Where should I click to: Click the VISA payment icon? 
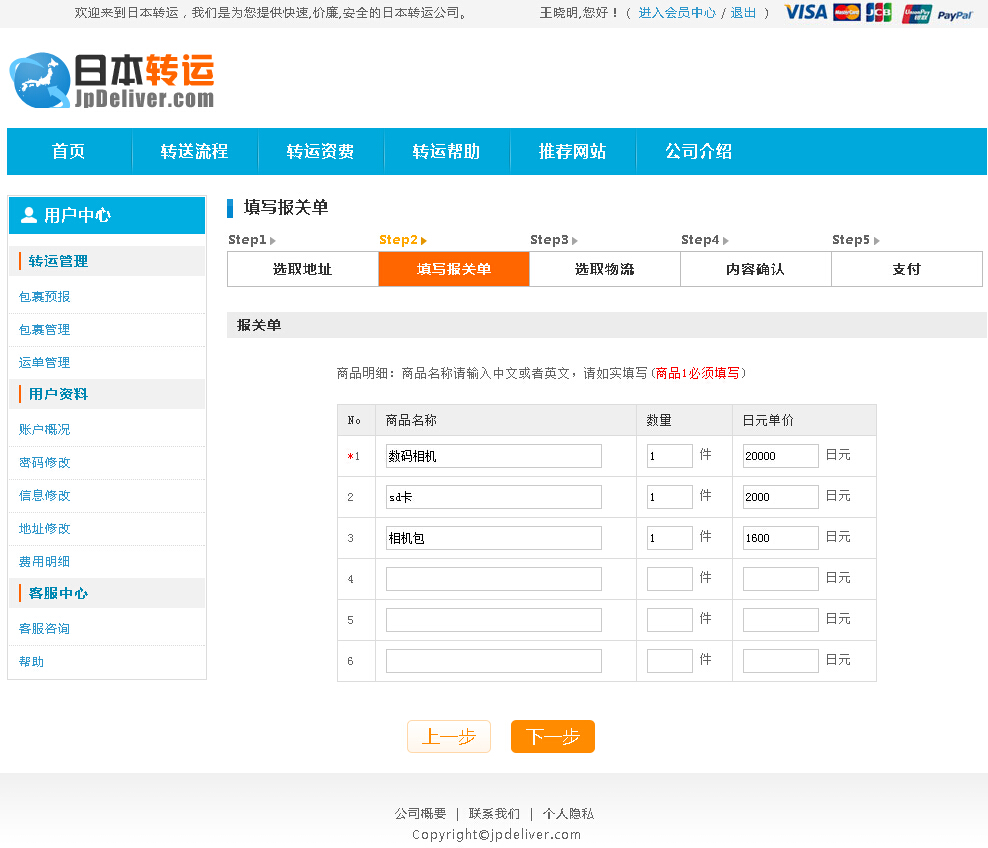[x=805, y=13]
